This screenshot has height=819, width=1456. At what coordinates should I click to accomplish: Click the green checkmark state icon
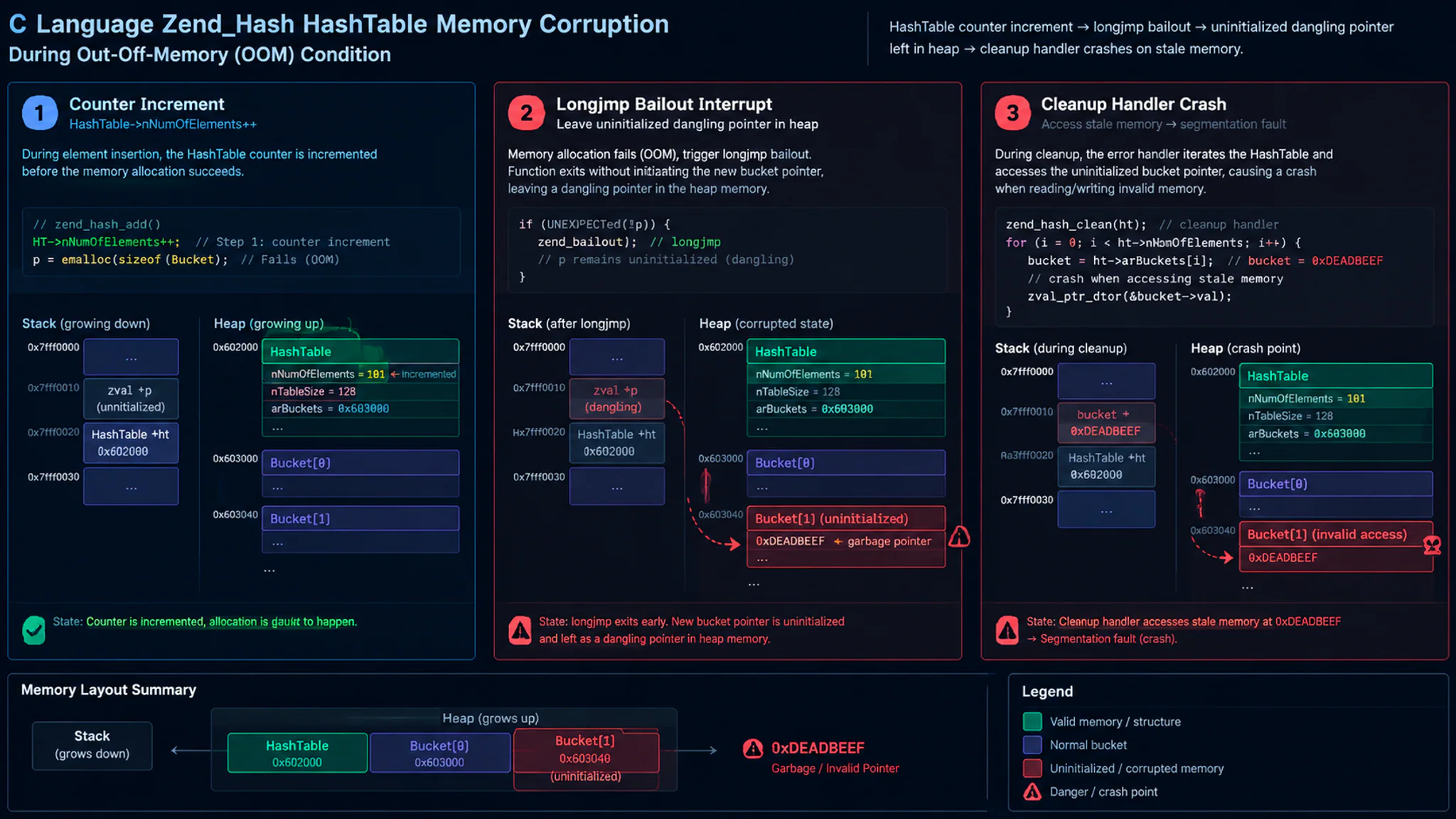33,630
